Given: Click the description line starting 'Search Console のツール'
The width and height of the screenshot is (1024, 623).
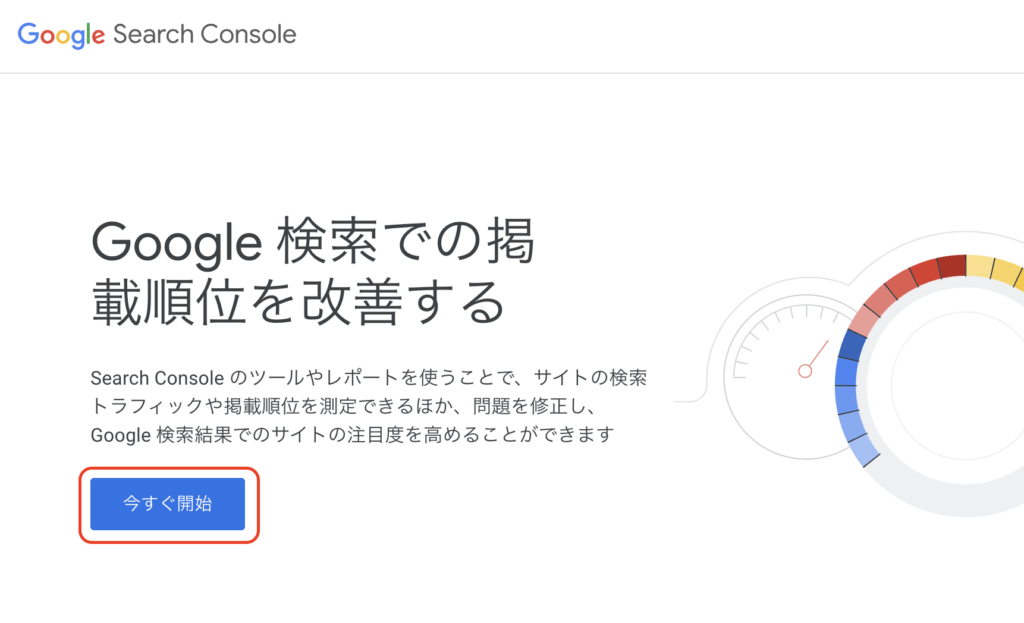Looking at the screenshot, I should 369,377.
